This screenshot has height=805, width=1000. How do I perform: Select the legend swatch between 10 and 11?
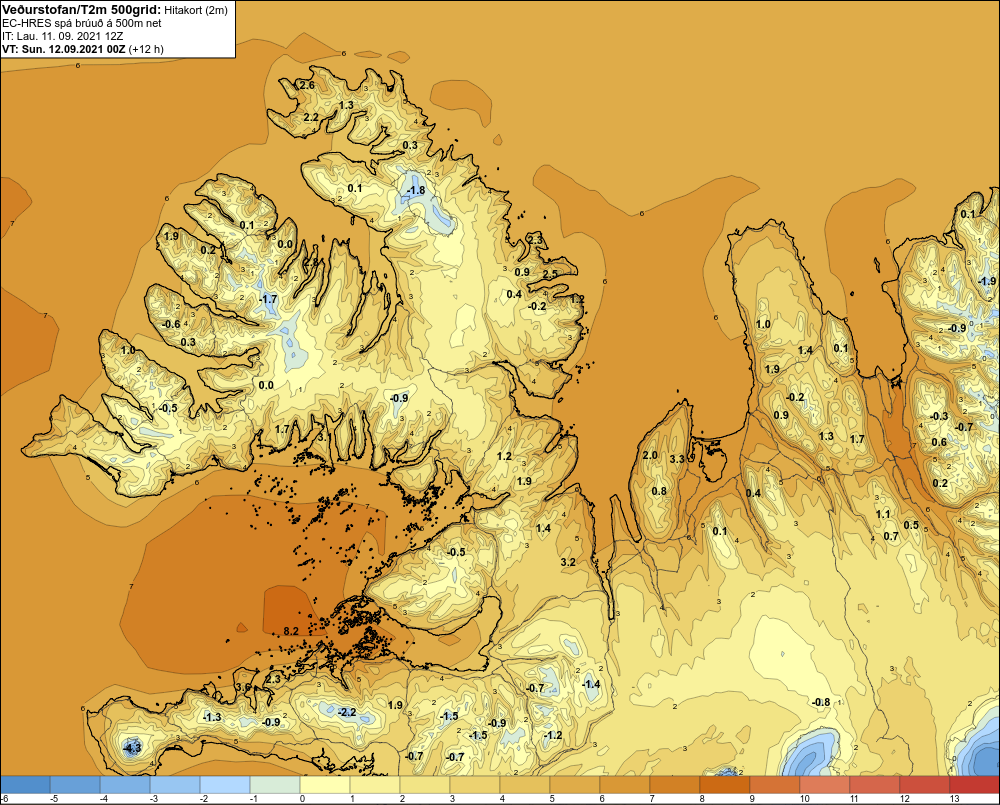click(x=823, y=785)
